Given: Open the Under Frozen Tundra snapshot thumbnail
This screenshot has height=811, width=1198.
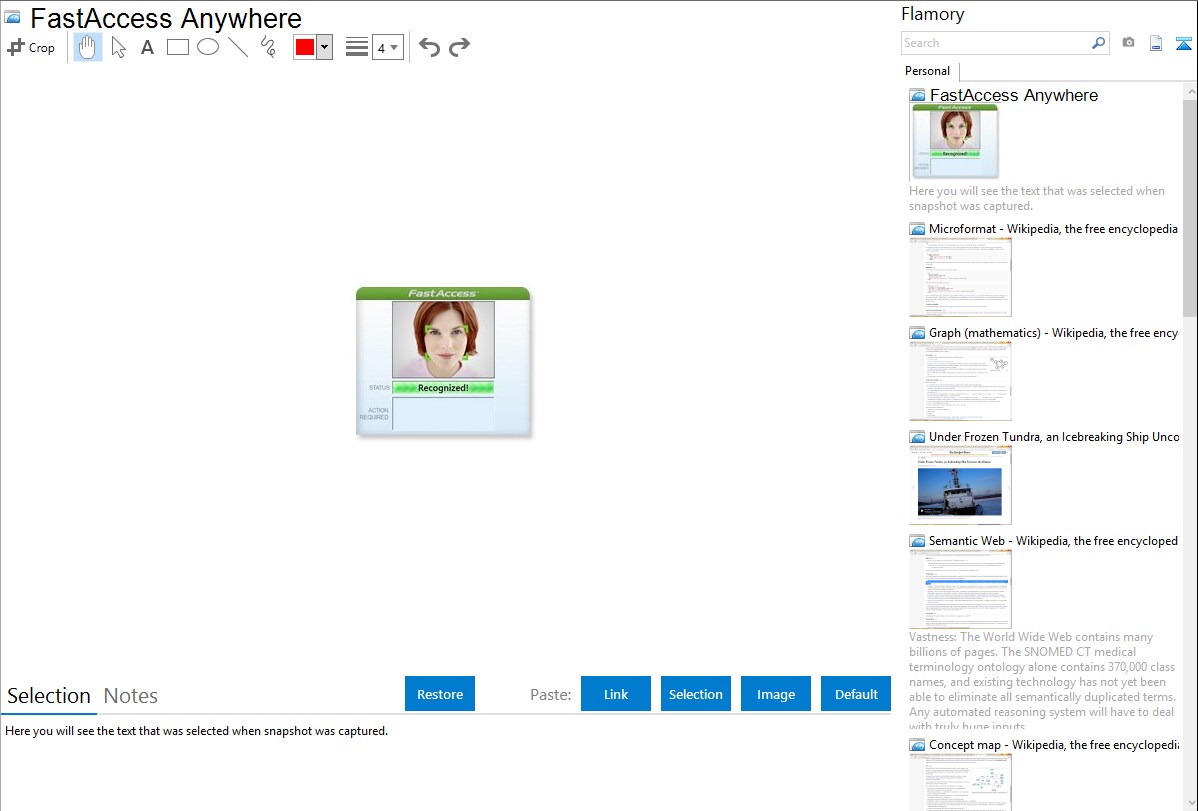Looking at the screenshot, I should (x=960, y=485).
